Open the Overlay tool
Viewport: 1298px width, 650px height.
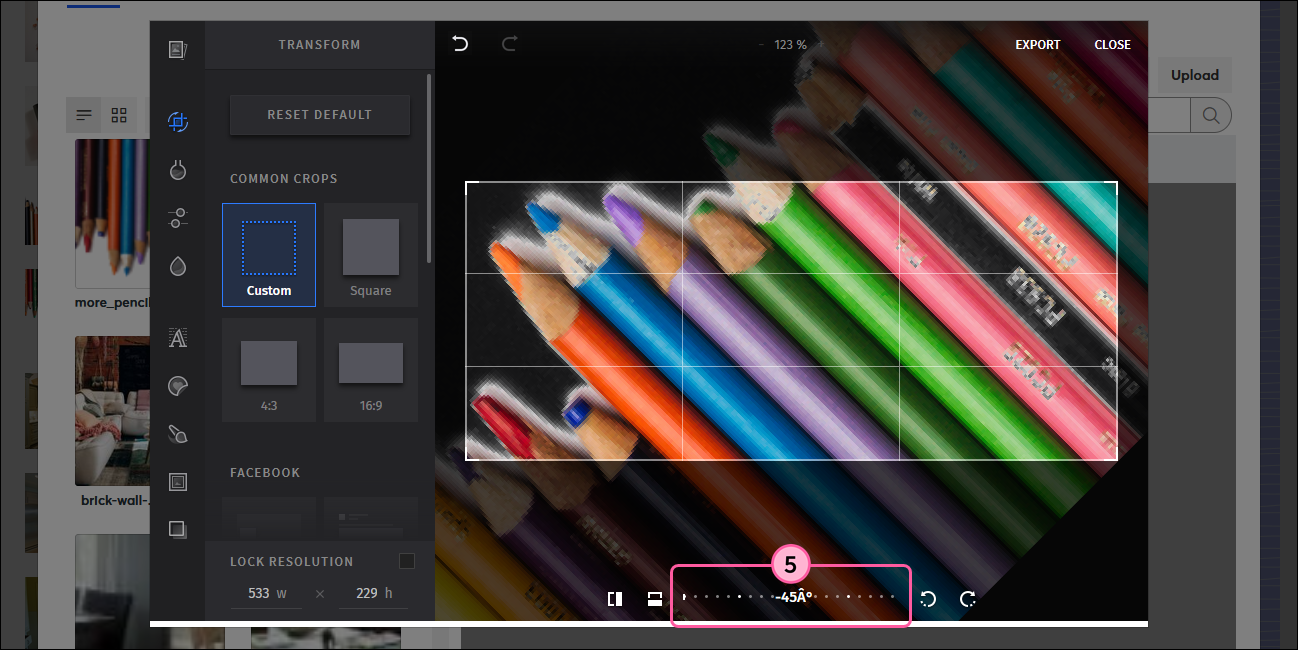178,529
